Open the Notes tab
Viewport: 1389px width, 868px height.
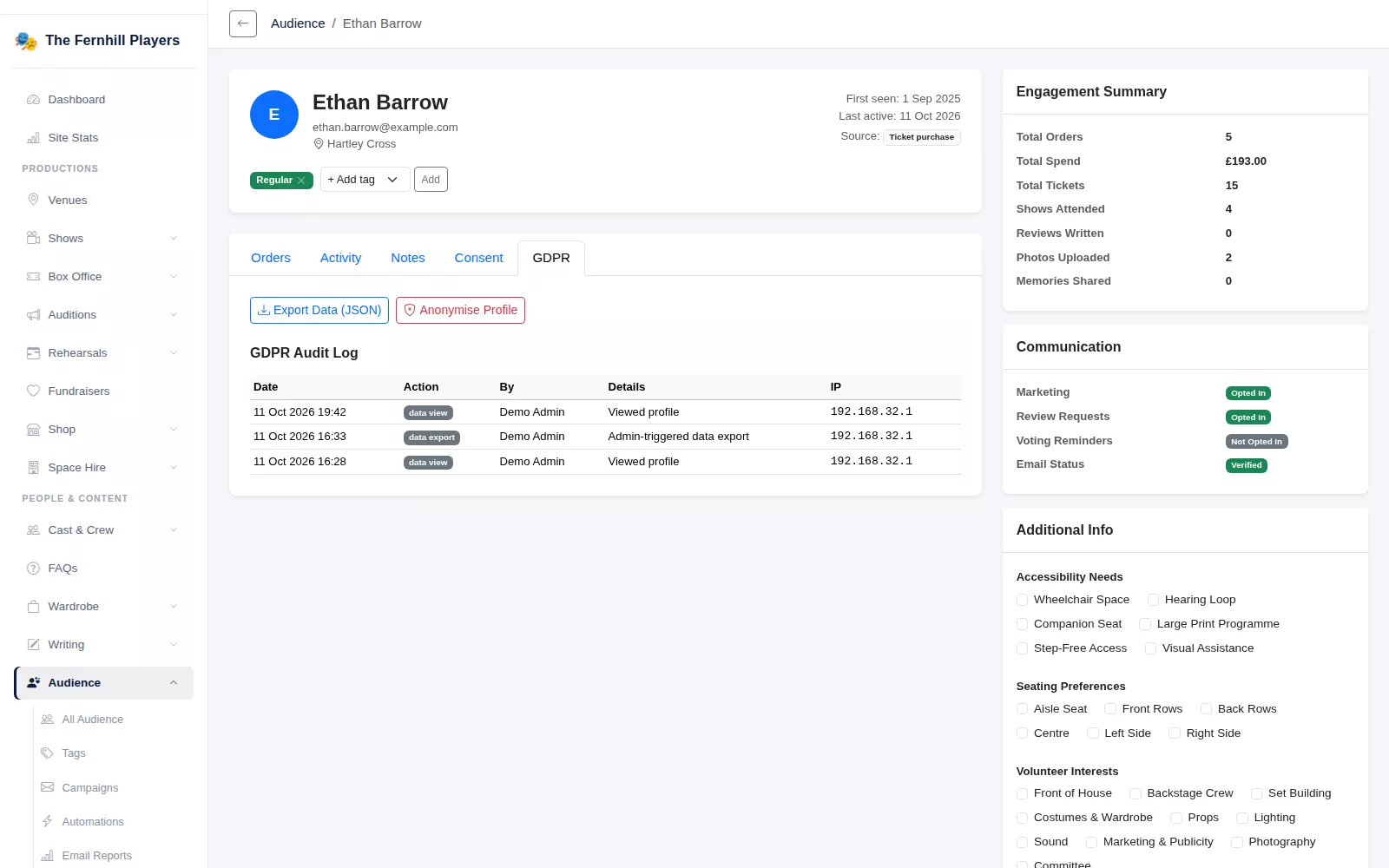pyautogui.click(x=408, y=258)
